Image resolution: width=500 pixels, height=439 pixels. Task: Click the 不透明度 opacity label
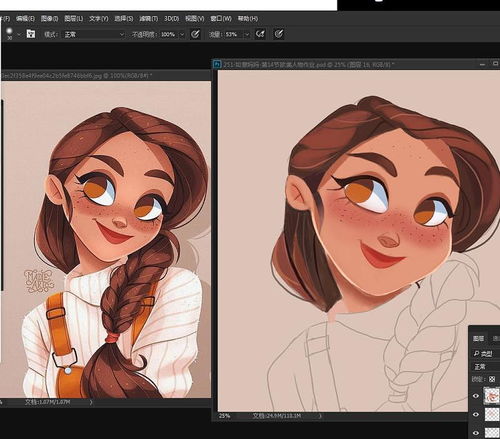point(145,34)
